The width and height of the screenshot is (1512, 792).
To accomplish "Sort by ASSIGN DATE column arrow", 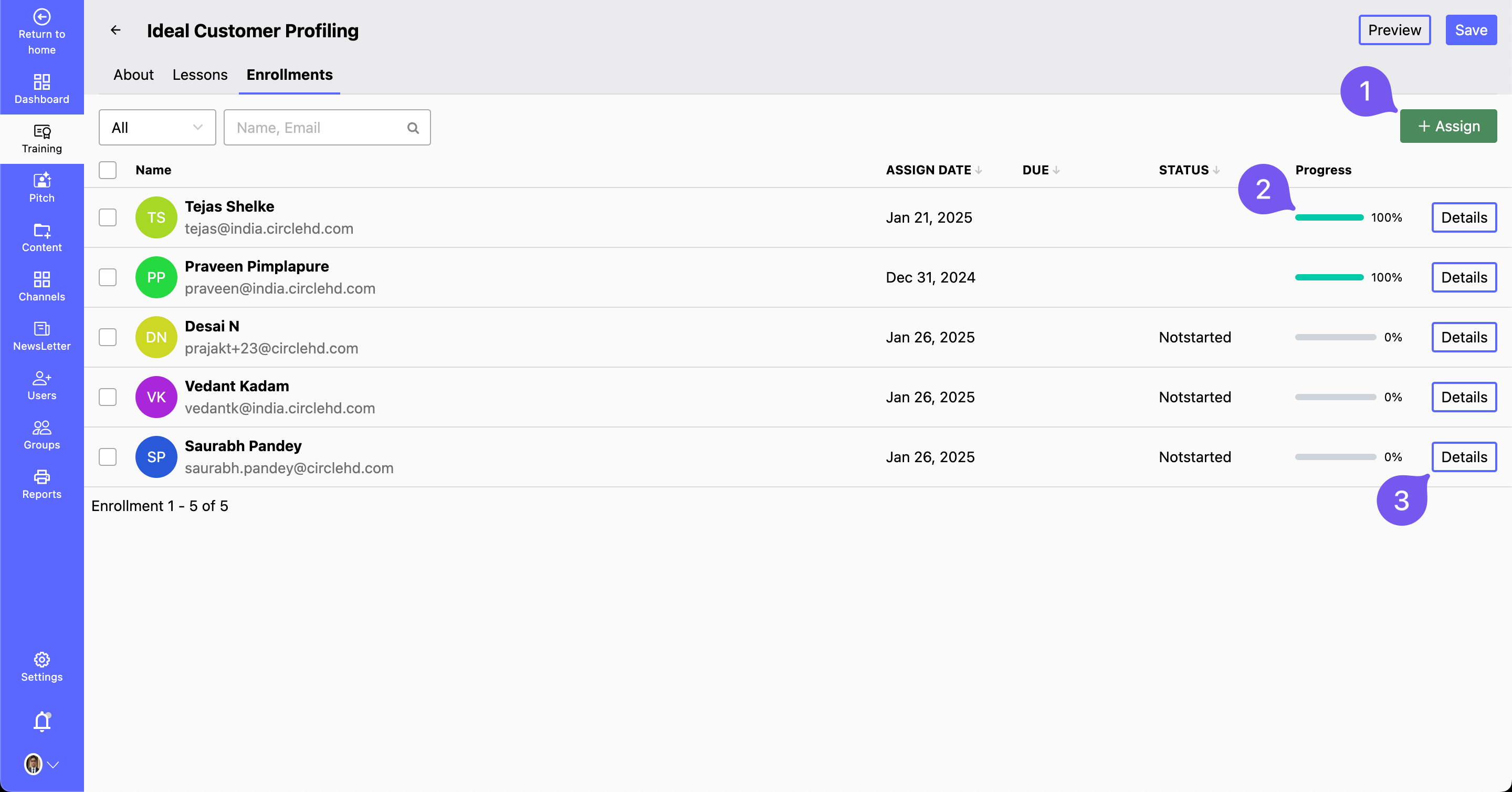I will (x=979, y=170).
